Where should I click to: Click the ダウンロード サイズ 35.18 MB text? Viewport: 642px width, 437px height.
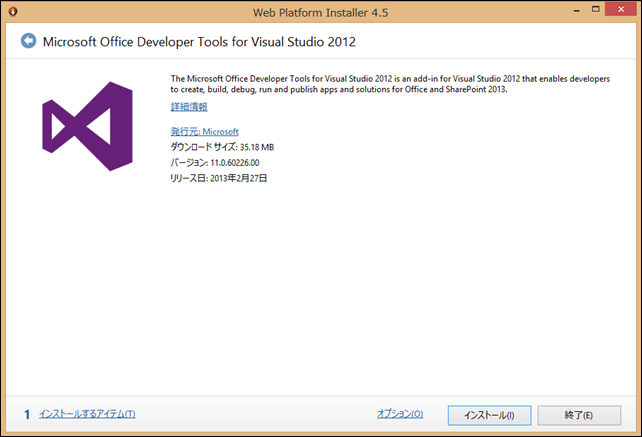222,147
